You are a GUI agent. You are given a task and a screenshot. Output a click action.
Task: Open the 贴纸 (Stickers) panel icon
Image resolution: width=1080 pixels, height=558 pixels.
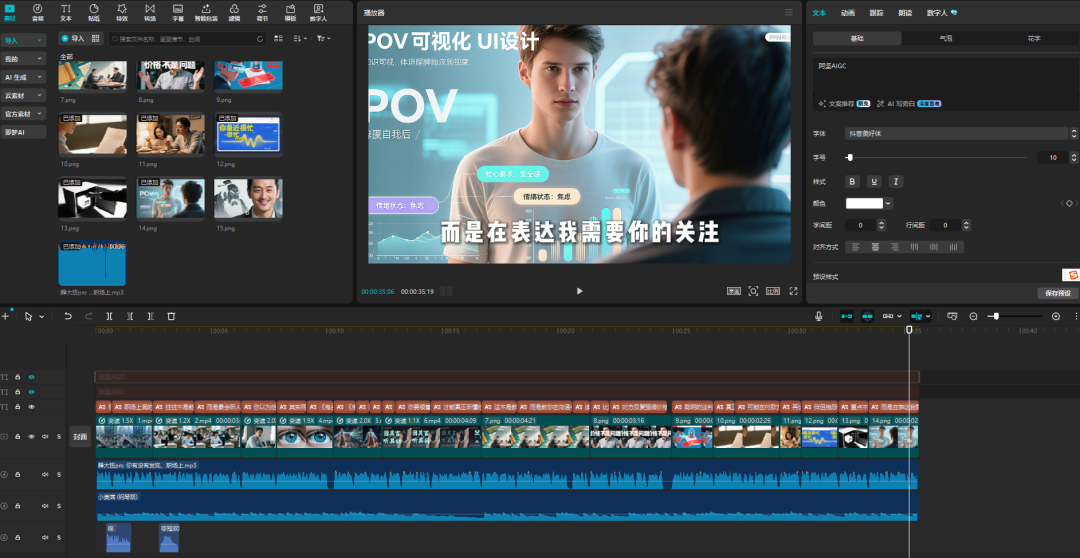(x=93, y=12)
